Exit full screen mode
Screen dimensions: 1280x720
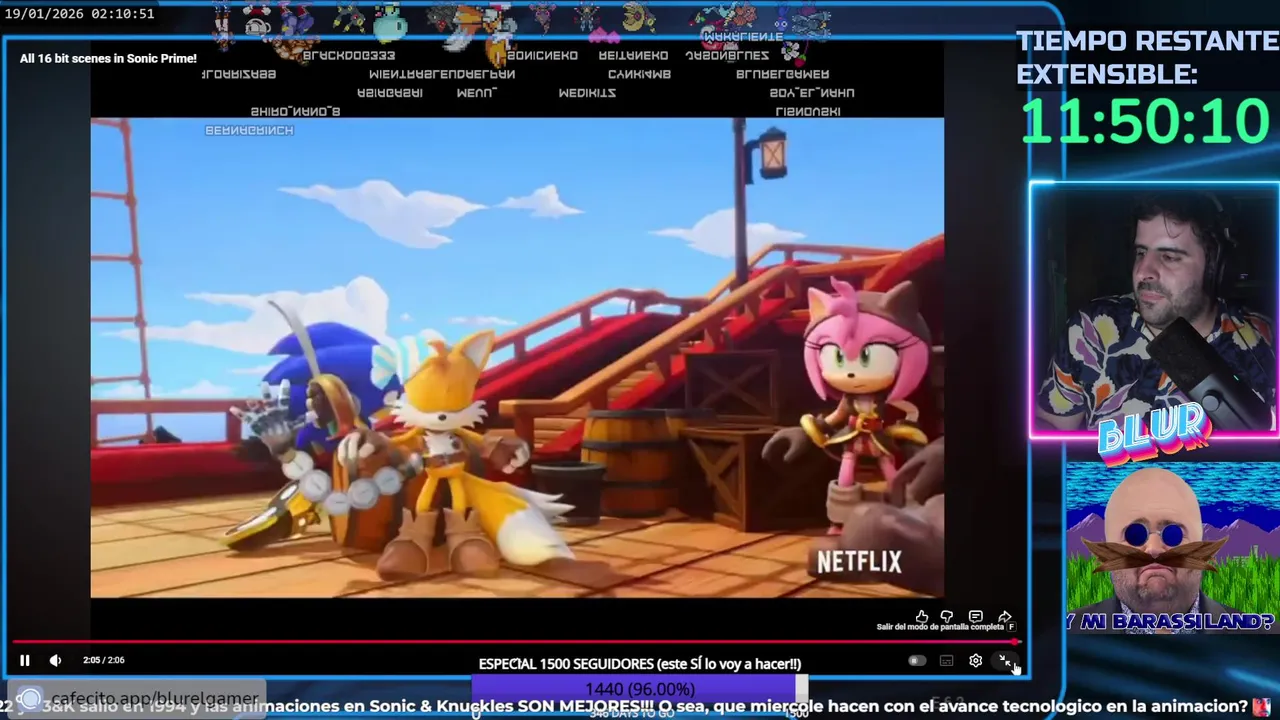[1006, 661]
